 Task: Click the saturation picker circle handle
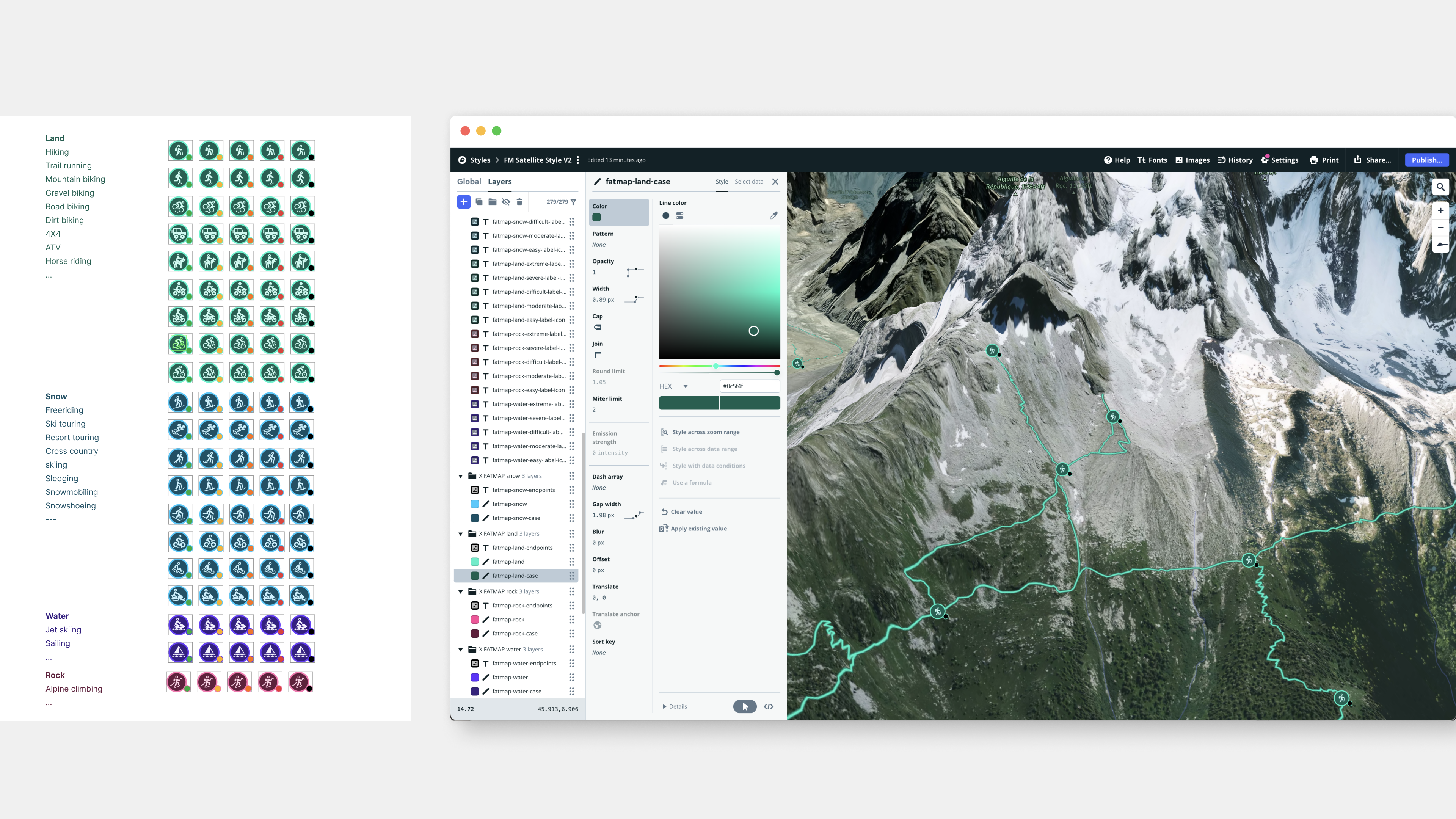tap(753, 331)
